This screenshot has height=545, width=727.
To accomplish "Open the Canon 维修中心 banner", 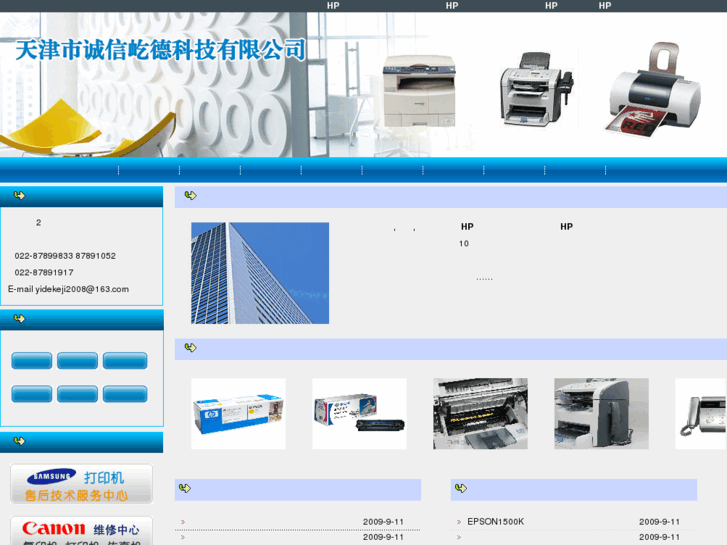I will (82, 531).
